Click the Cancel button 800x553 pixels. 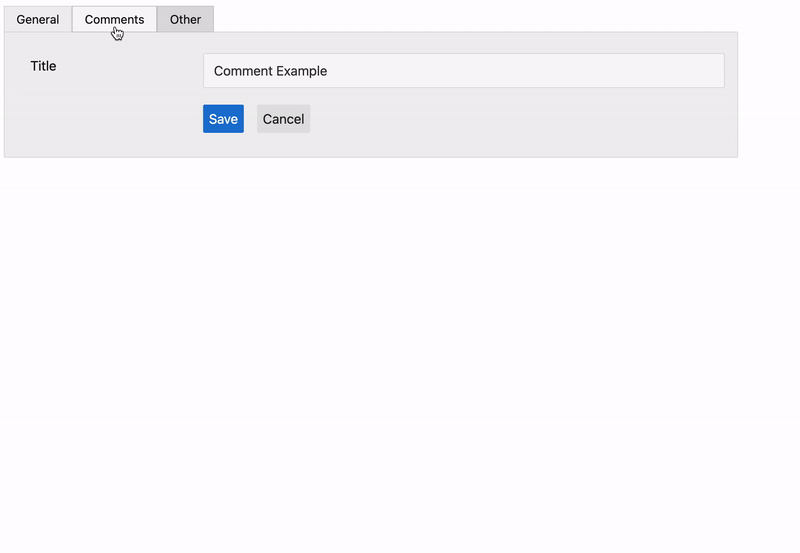tap(283, 119)
